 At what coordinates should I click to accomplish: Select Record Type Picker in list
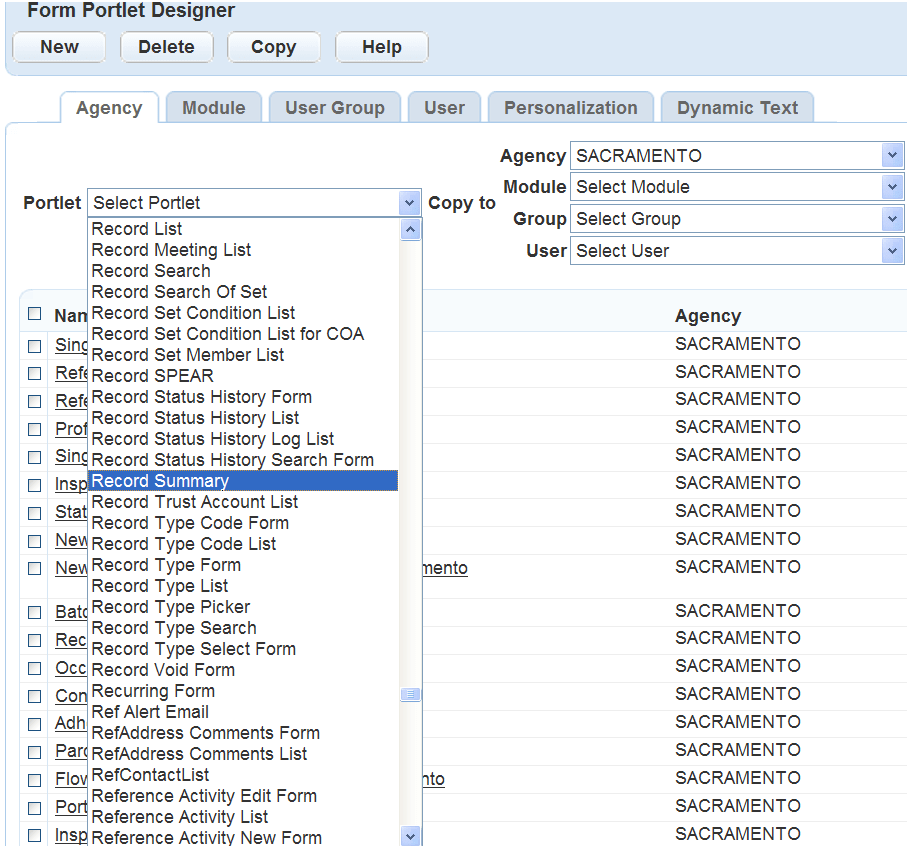[x=171, y=607]
